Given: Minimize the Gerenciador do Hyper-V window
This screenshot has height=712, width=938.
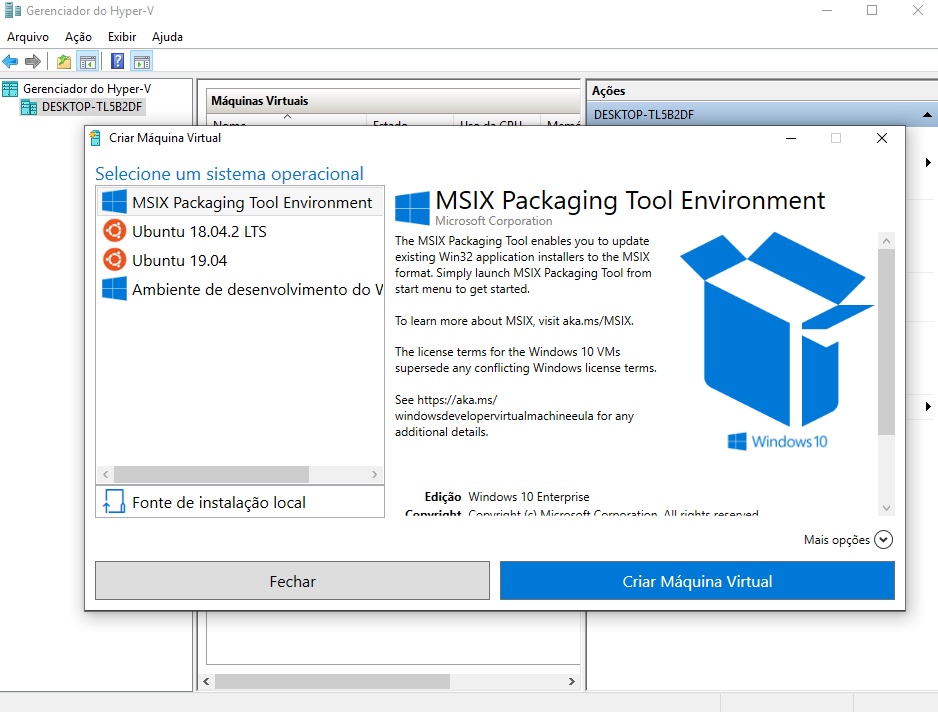Looking at the screenshot, I should (x=827, y=10).
